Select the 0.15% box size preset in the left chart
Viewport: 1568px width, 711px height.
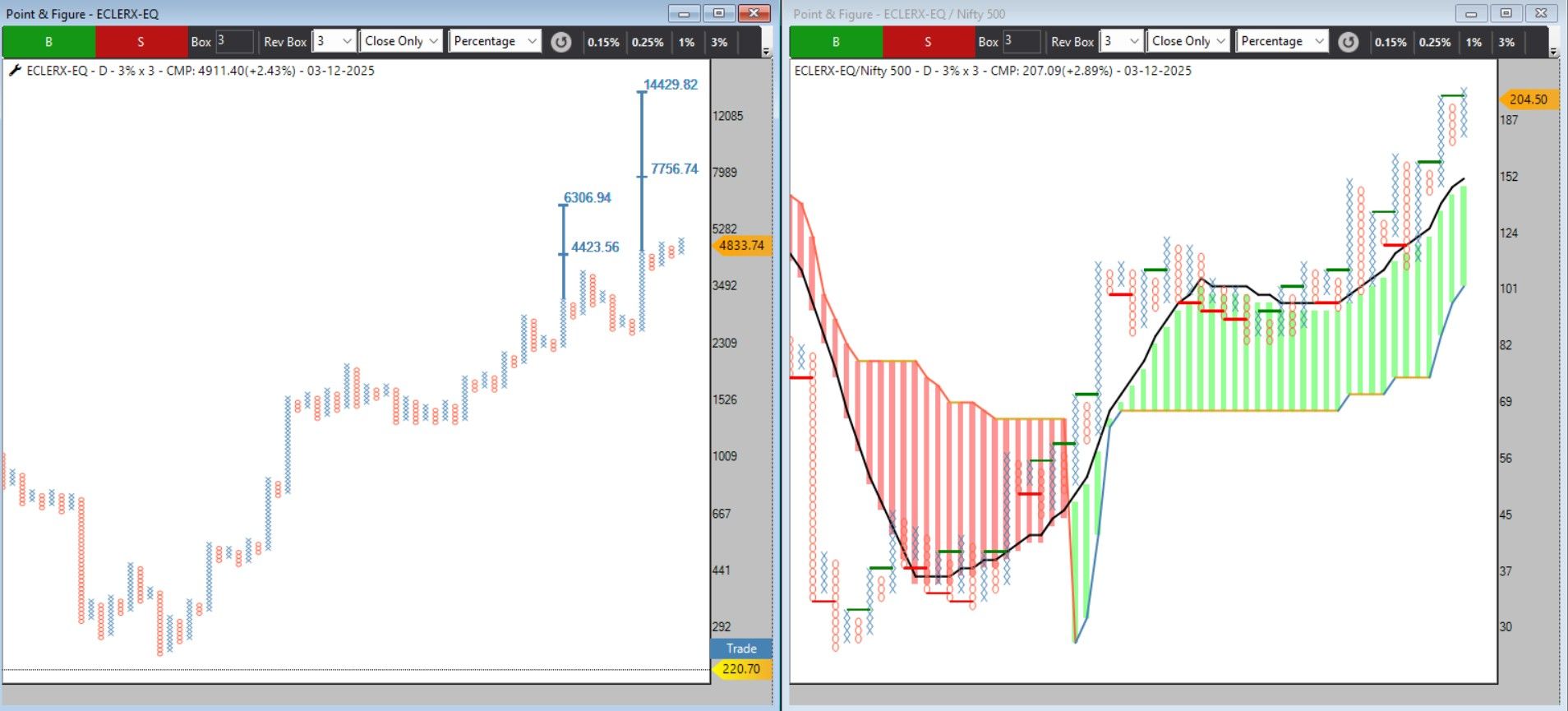pos(603,42)
